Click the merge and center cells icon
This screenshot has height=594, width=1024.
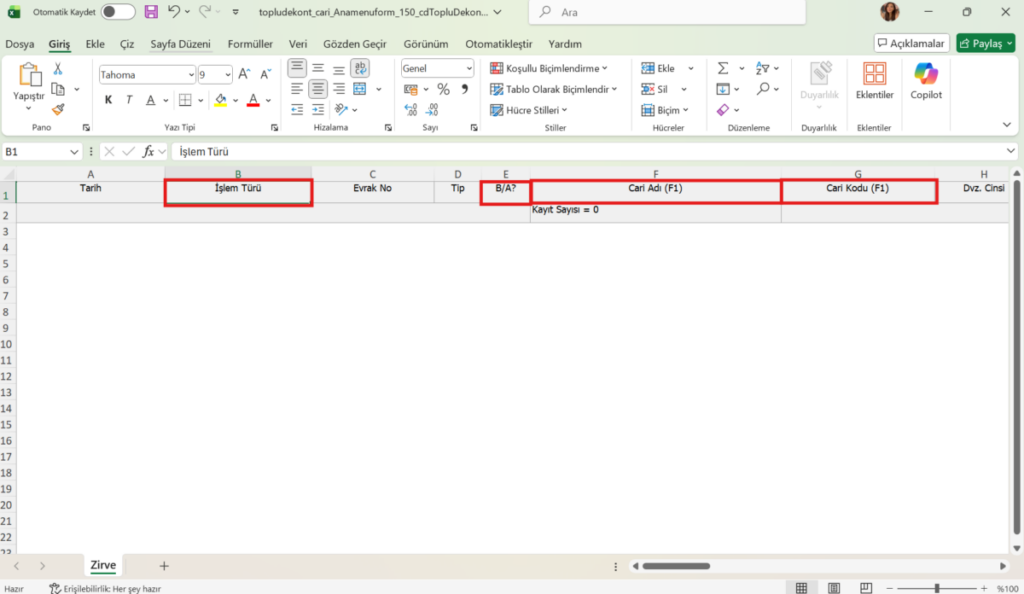click(360, 89)
